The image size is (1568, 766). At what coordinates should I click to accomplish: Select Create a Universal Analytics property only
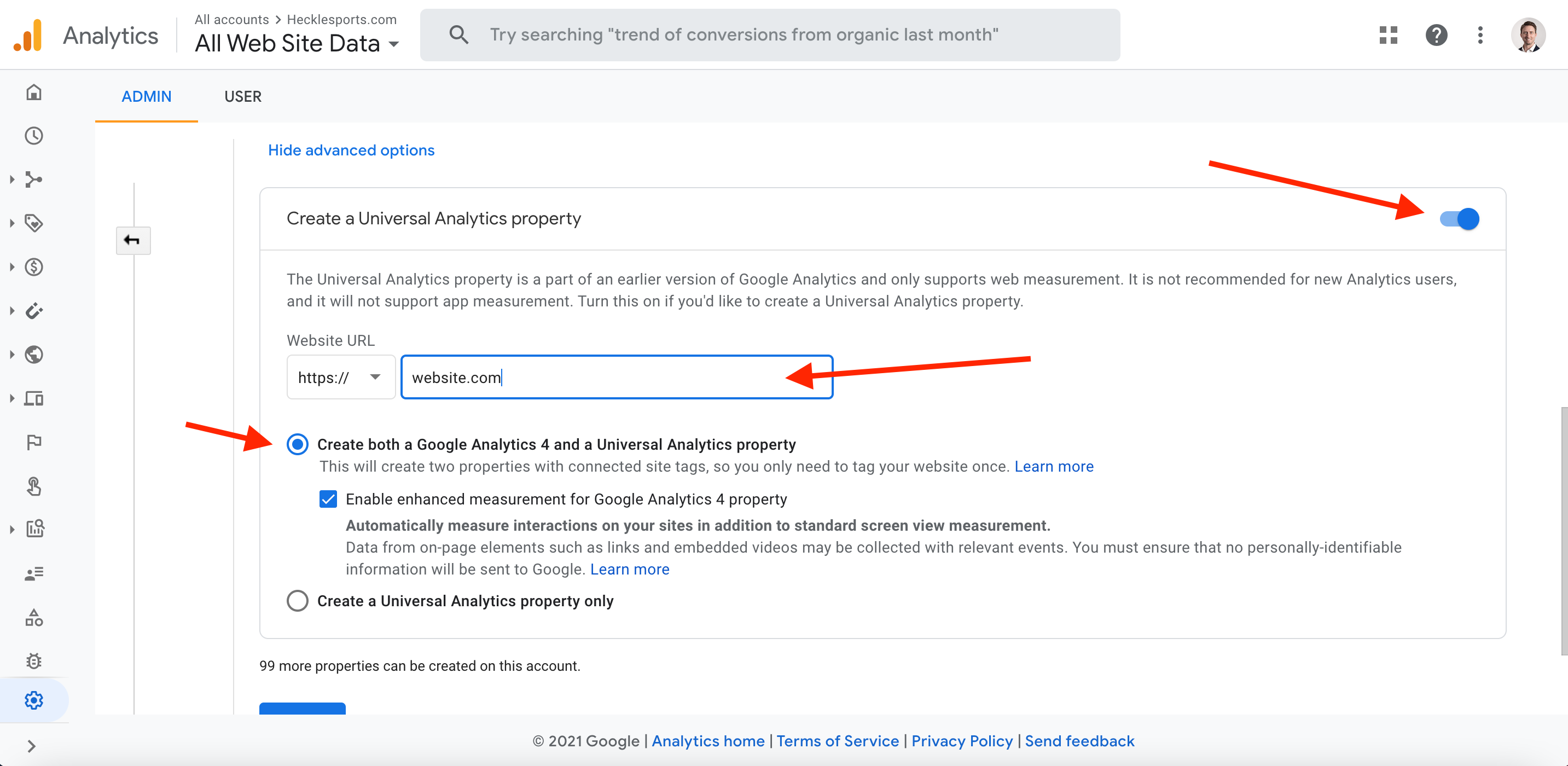click(298, 601)
